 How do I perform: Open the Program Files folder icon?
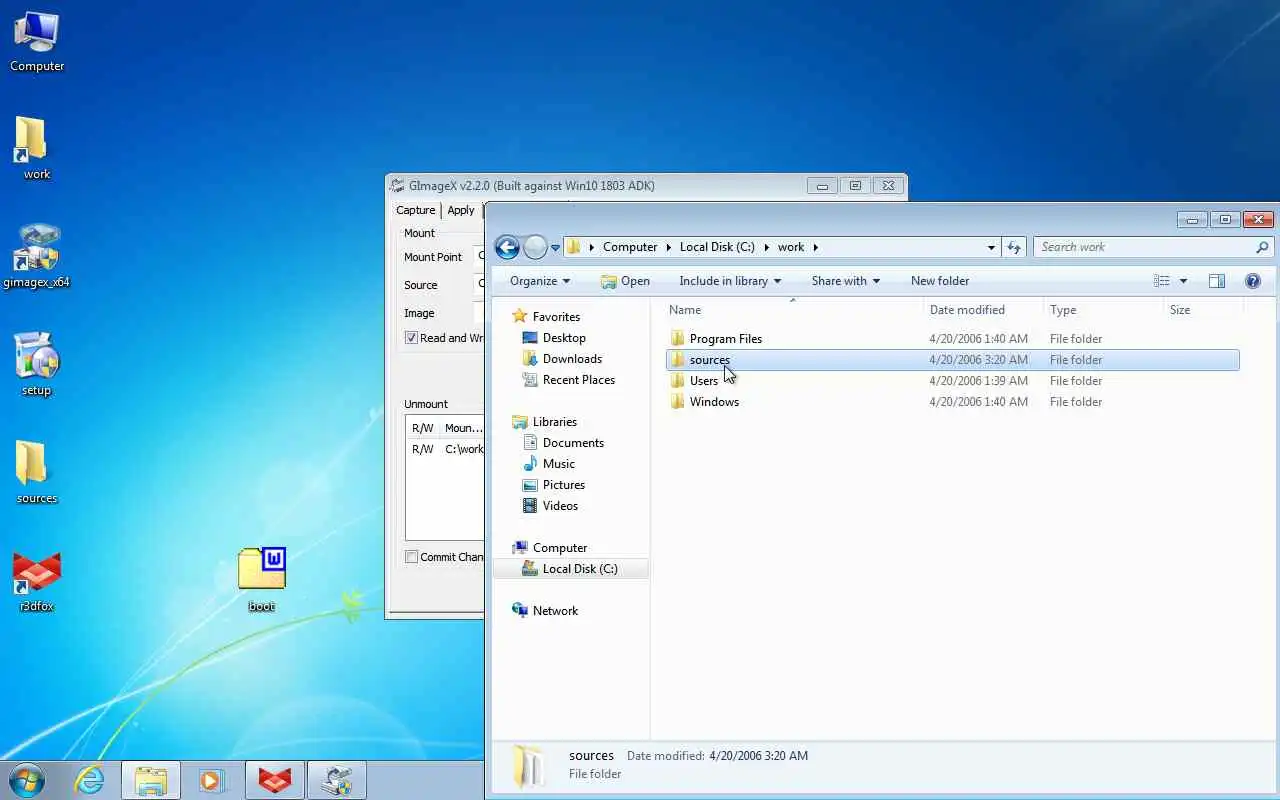677,338
